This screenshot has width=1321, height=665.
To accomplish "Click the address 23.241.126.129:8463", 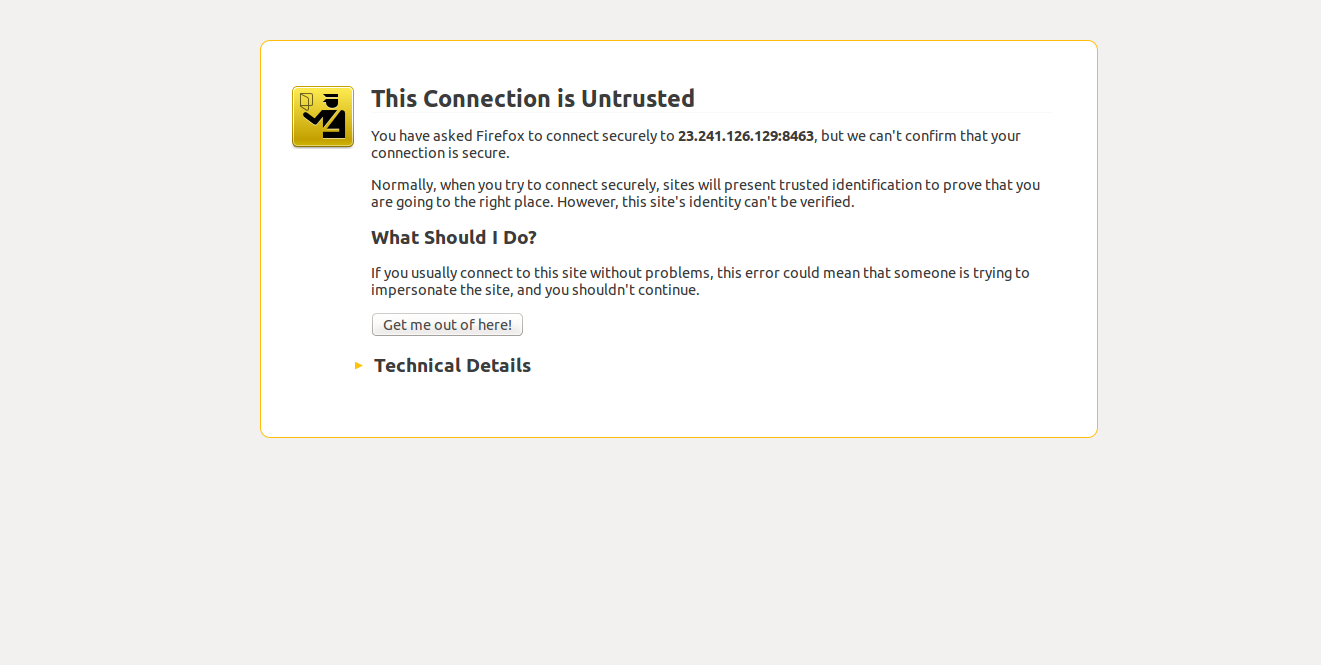I will pyautogui.click(x=746, y=136).
